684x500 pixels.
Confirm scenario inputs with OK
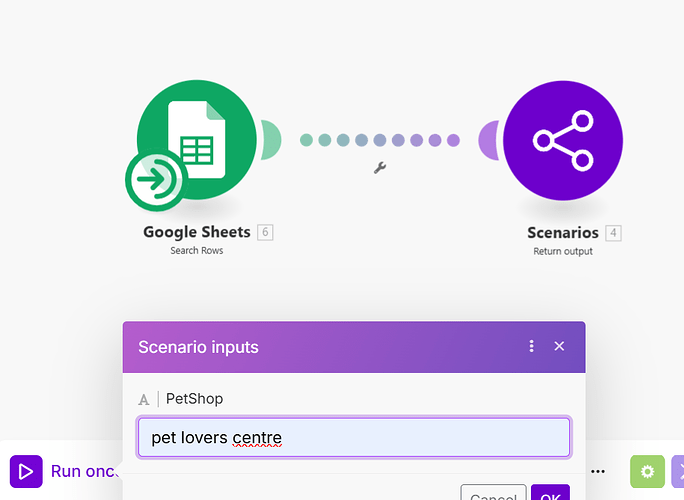[x=551, y=494]
